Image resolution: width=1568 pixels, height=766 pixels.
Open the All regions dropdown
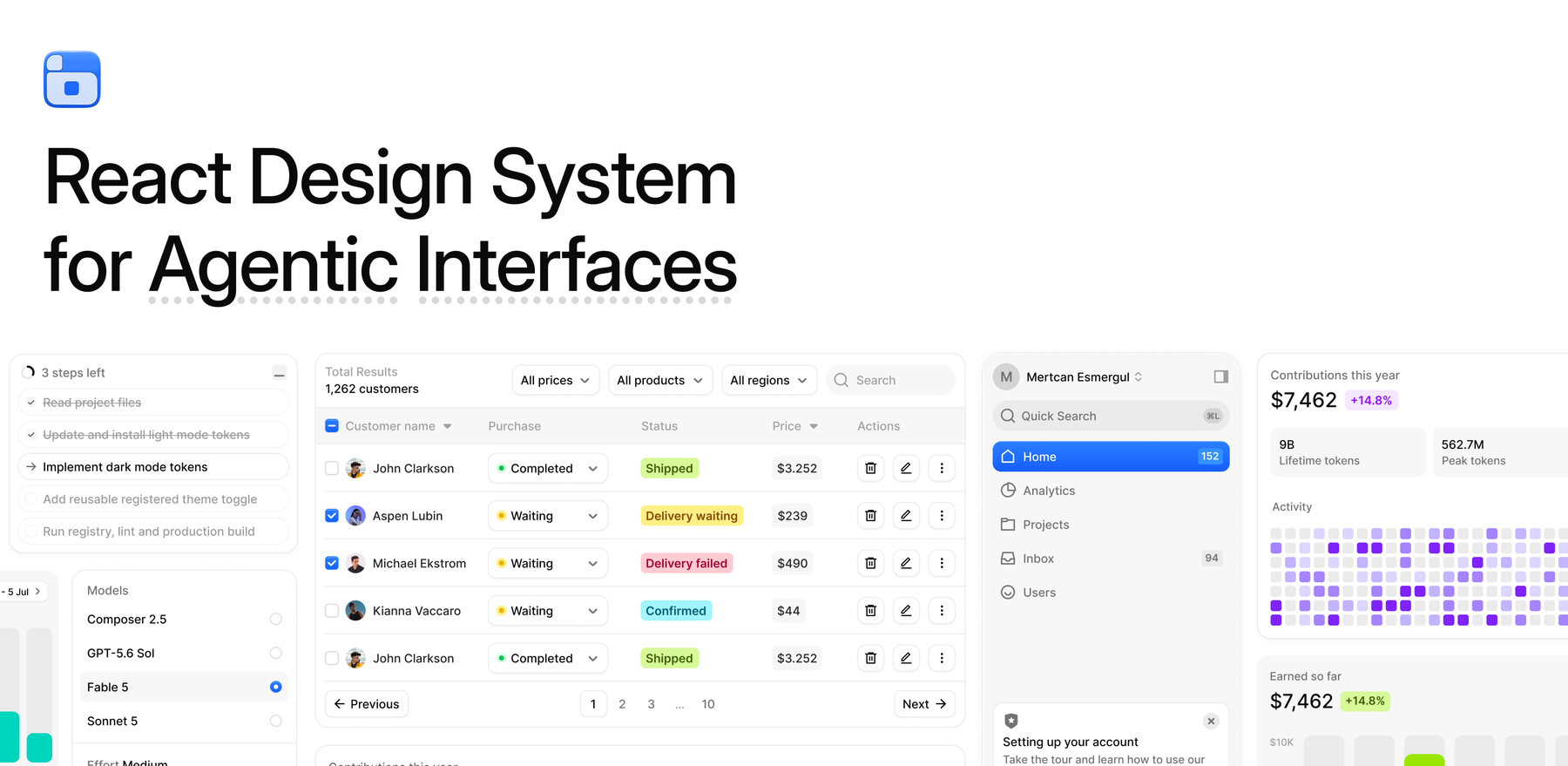769,380
